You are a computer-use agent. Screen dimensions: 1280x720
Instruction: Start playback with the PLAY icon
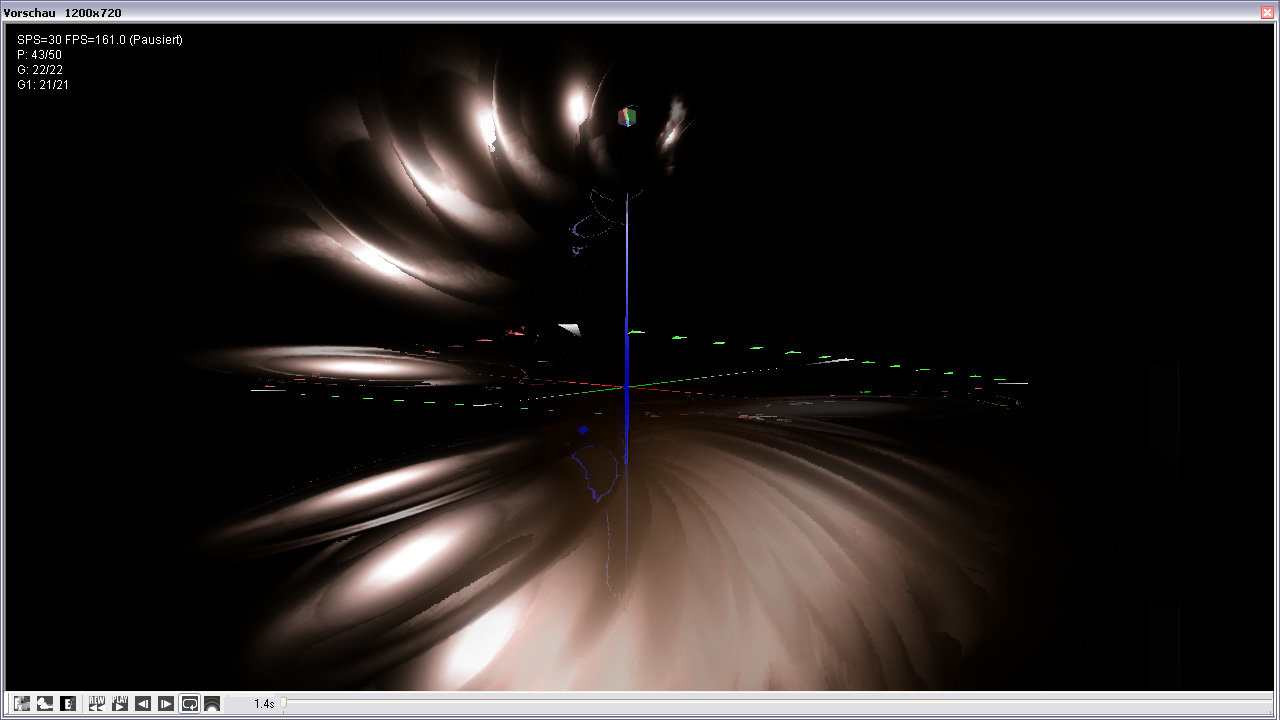119,703
